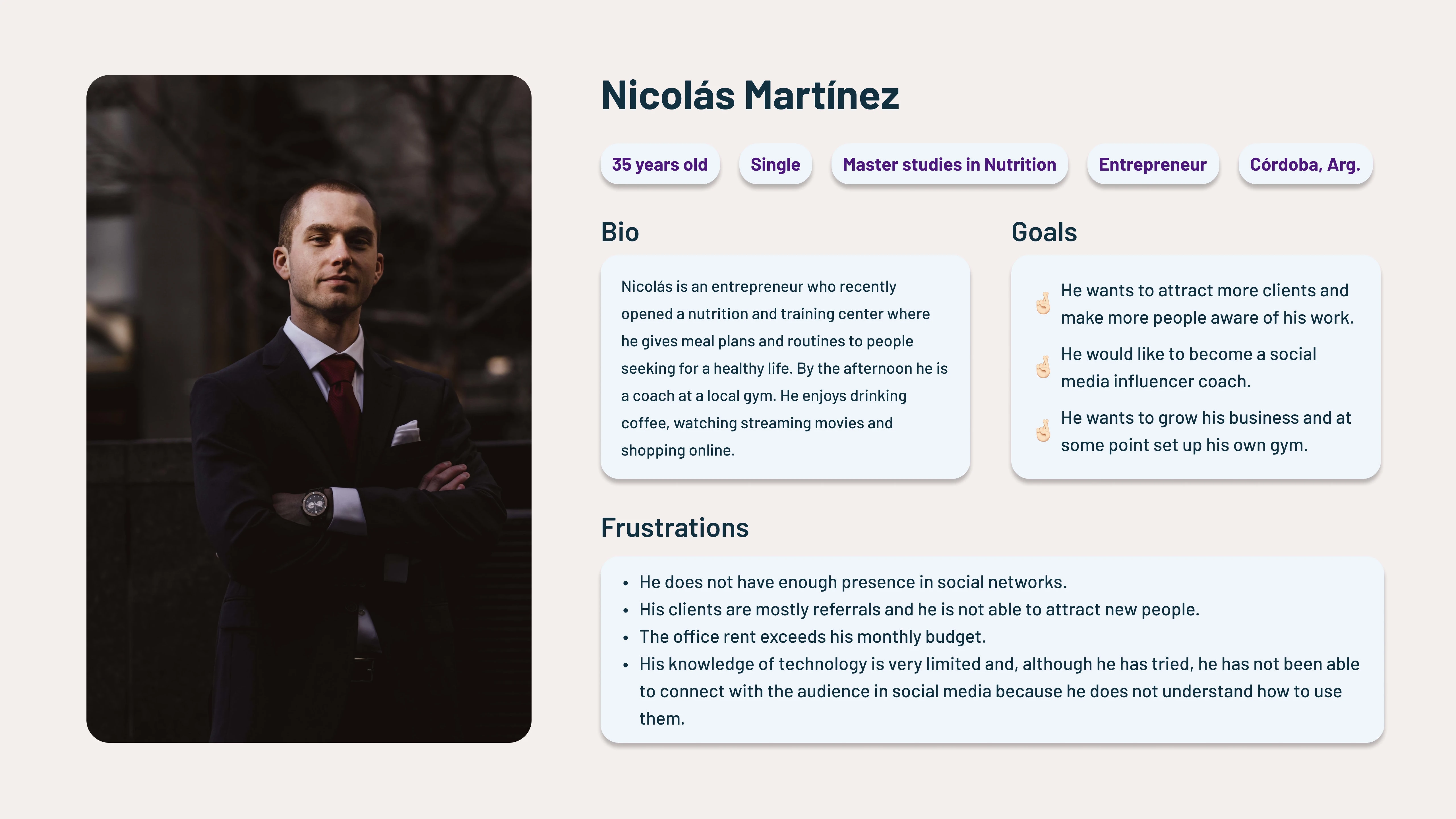
Task: Click the Goals section heading
Action: [1044, 232]
